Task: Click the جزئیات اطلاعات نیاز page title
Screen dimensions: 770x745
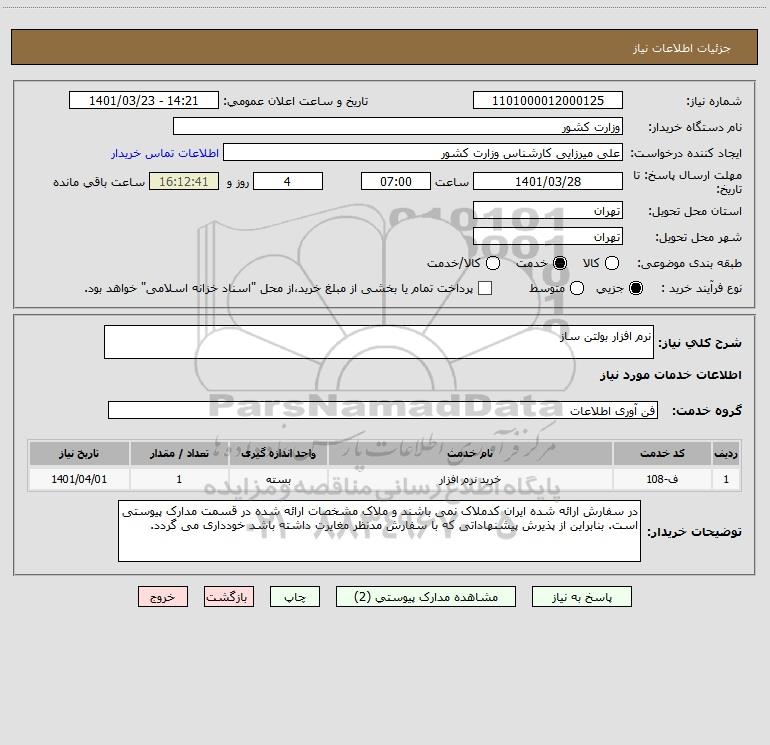Action: (682, 48)
